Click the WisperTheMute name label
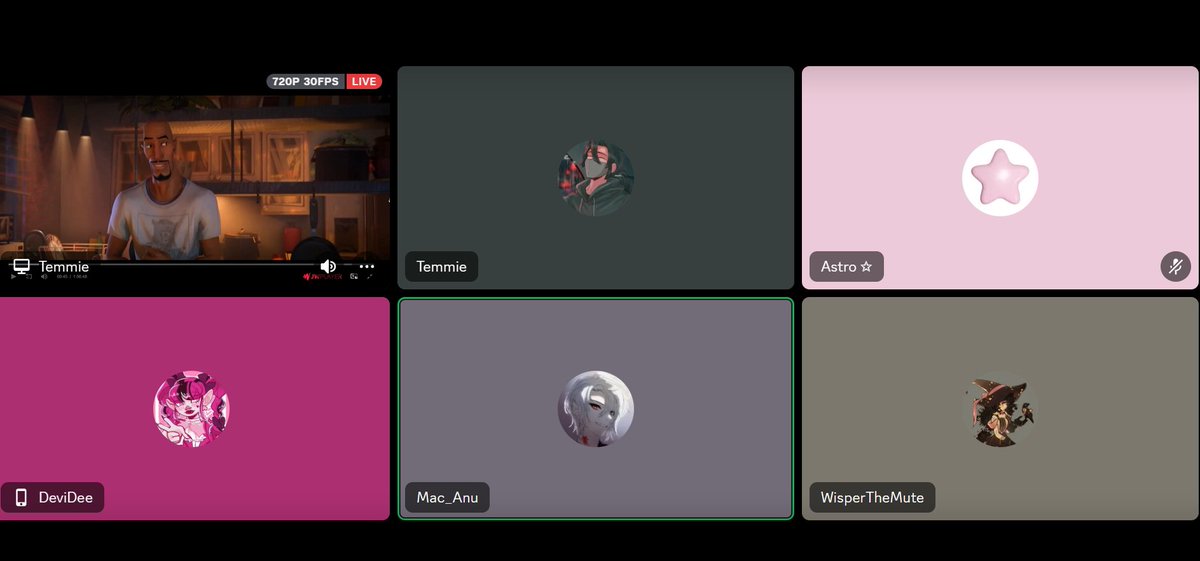Screen dimensions: 1200x561 (872, 497)
